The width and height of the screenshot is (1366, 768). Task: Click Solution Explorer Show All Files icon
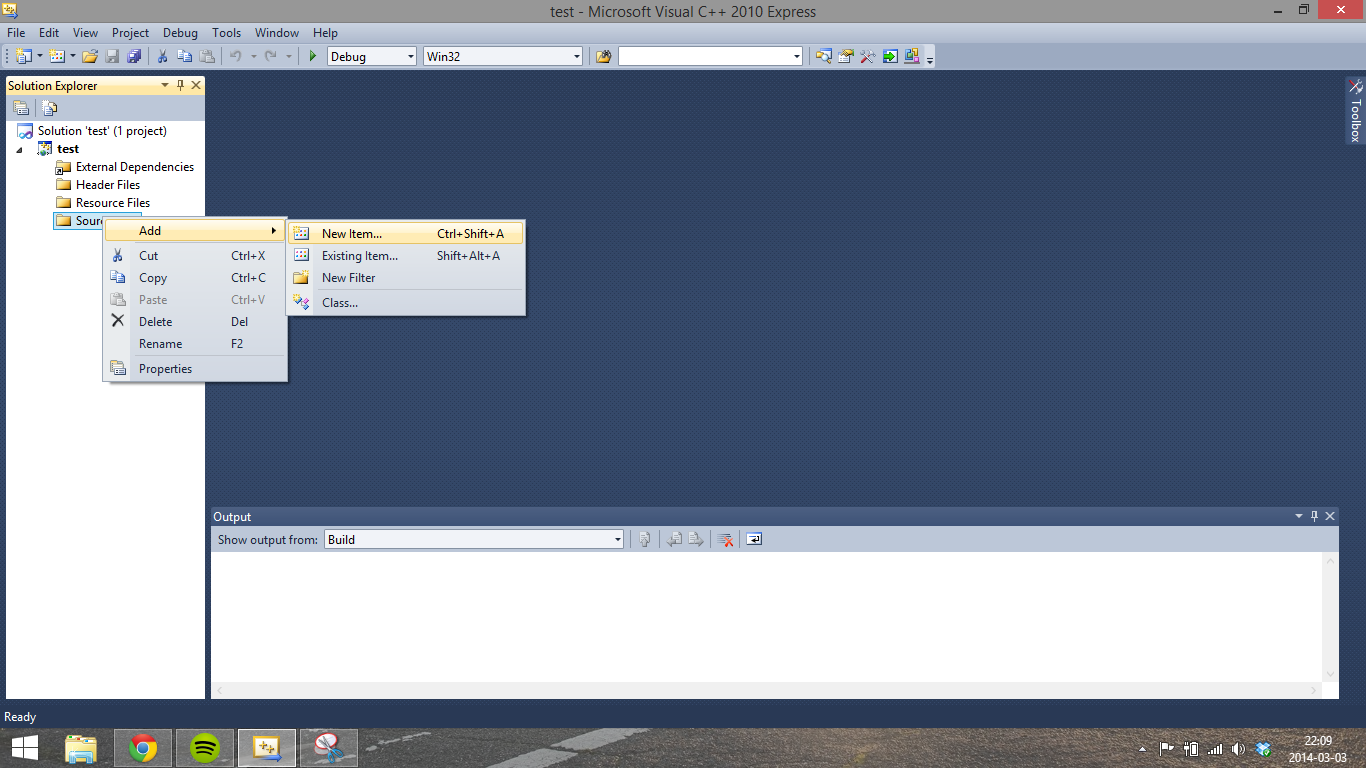50,108
